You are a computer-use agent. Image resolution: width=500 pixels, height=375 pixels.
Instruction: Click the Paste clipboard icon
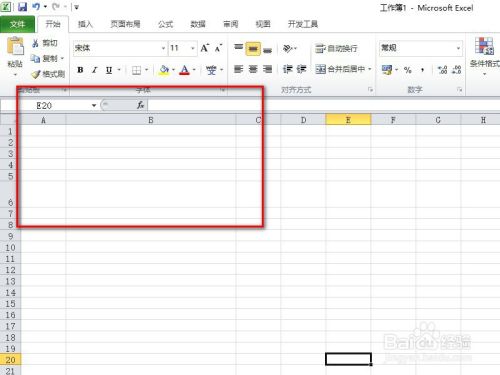point(15,46)
